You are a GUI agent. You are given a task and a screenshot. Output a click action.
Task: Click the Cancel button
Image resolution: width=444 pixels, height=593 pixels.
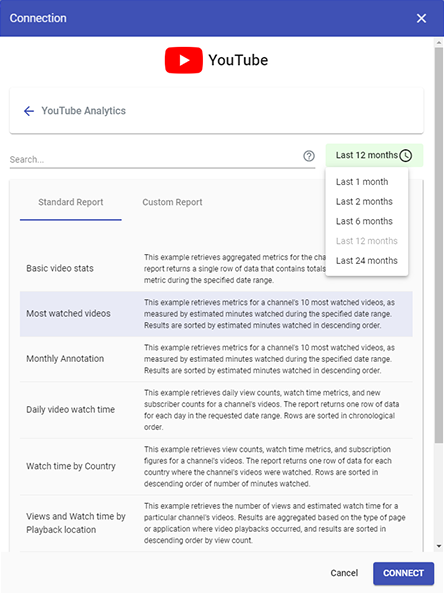(x=344, y=573)
